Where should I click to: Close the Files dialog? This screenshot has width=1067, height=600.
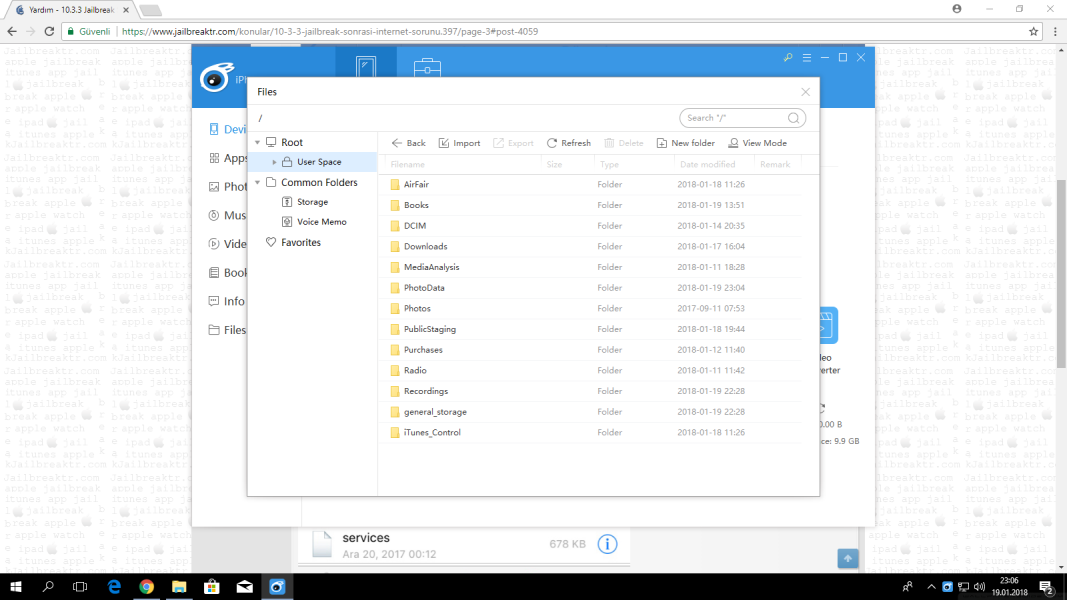tap(805, 92)
